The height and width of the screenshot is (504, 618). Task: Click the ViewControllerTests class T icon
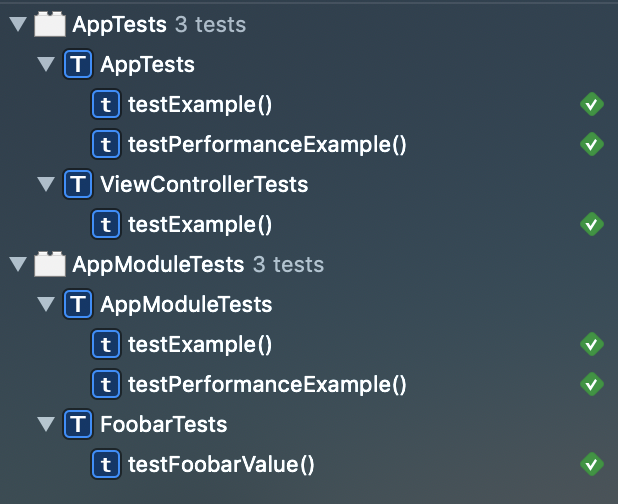[x=78, y=184]
